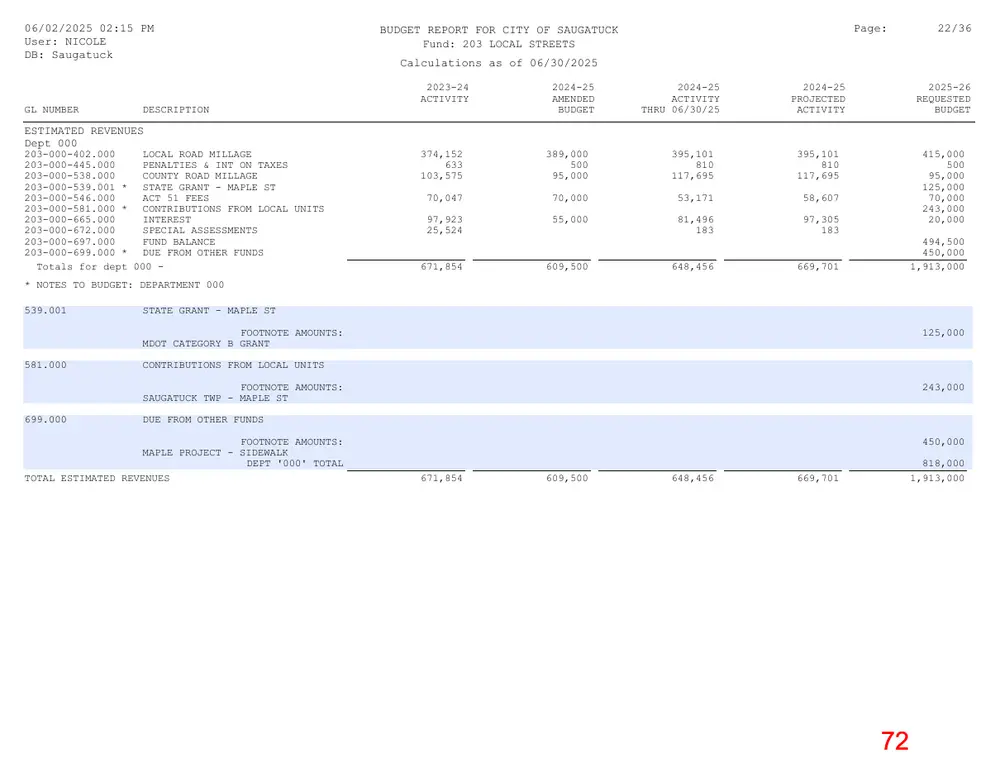Click the "INTEREST" description
The height and width of the screenshot is (773, 1000).
[x=167, y=219]
